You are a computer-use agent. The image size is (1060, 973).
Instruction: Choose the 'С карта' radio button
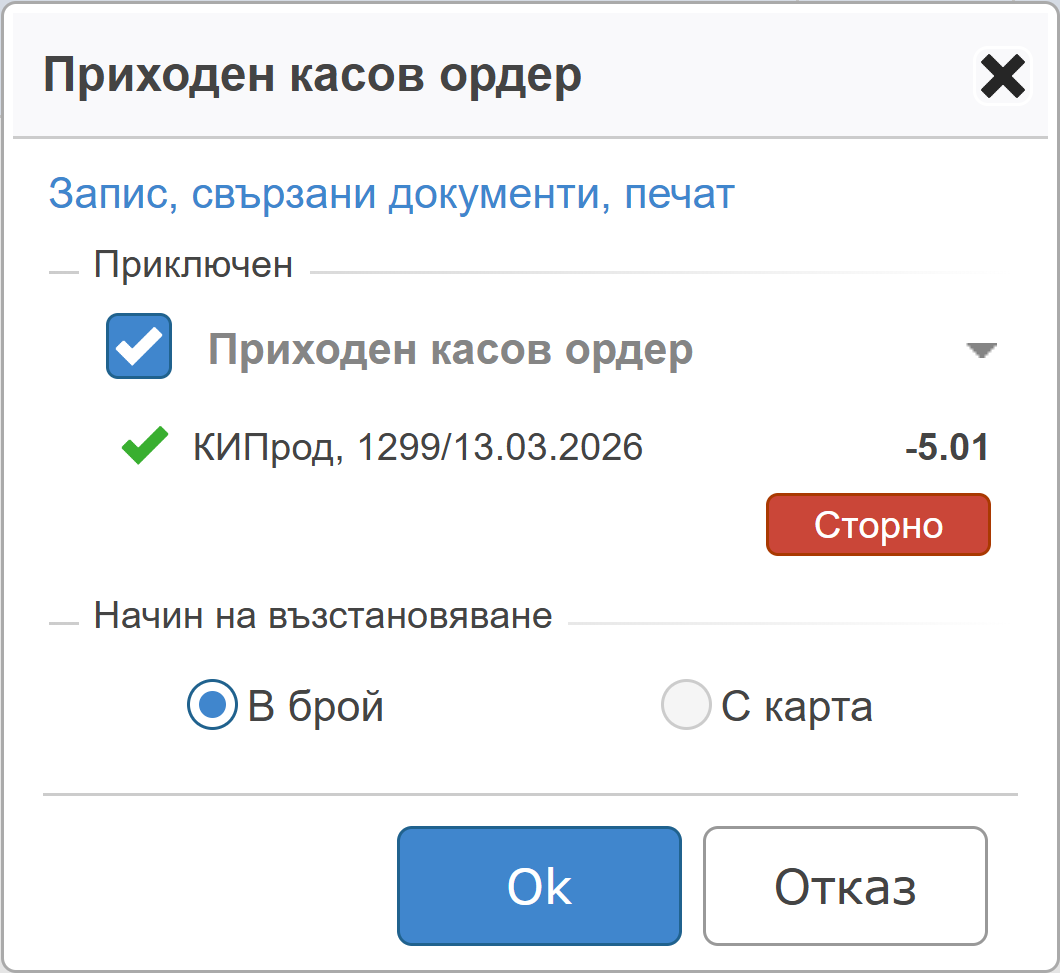[x=686, y=707]
